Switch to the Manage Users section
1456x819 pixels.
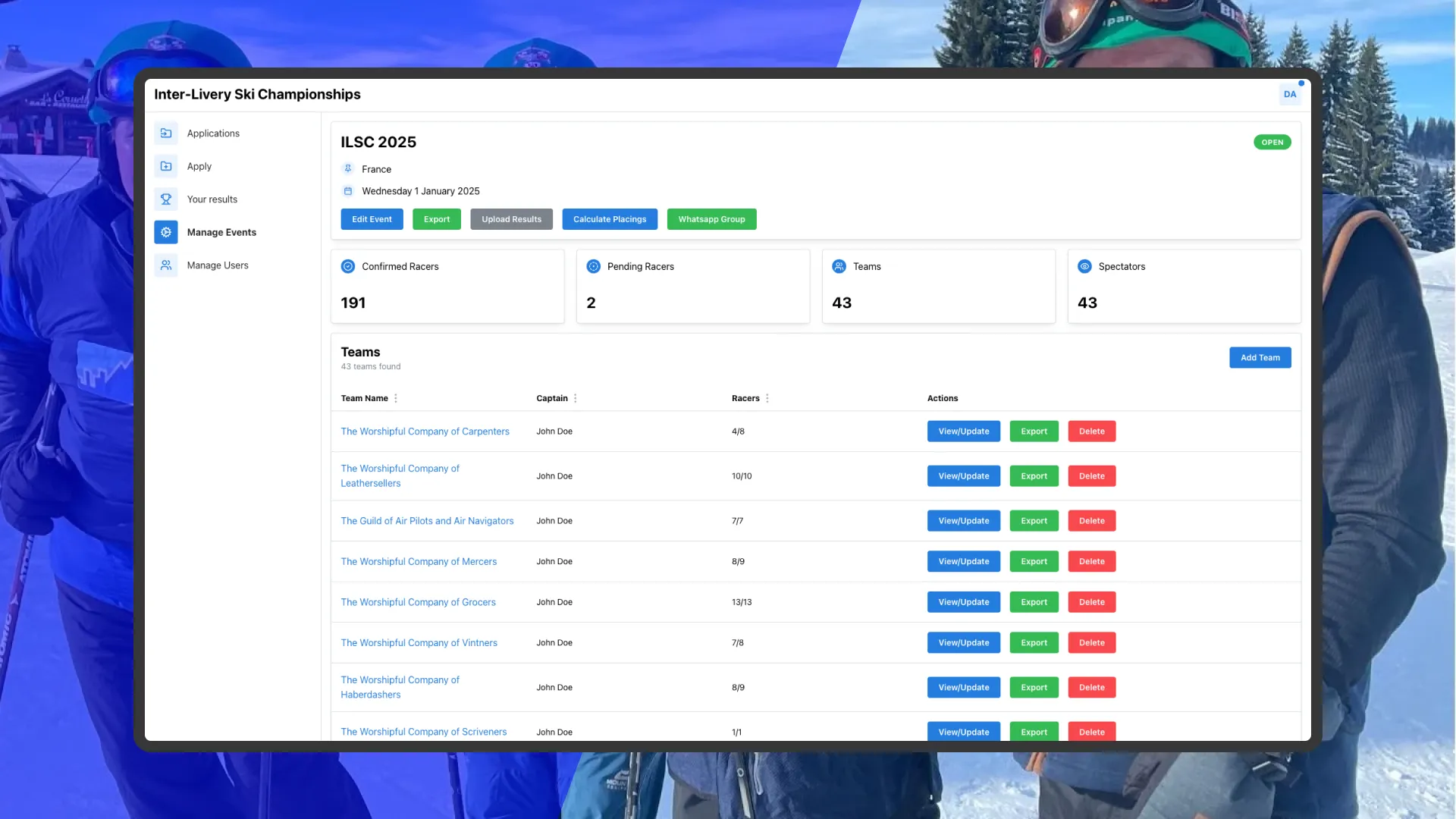tap(218, 265)
